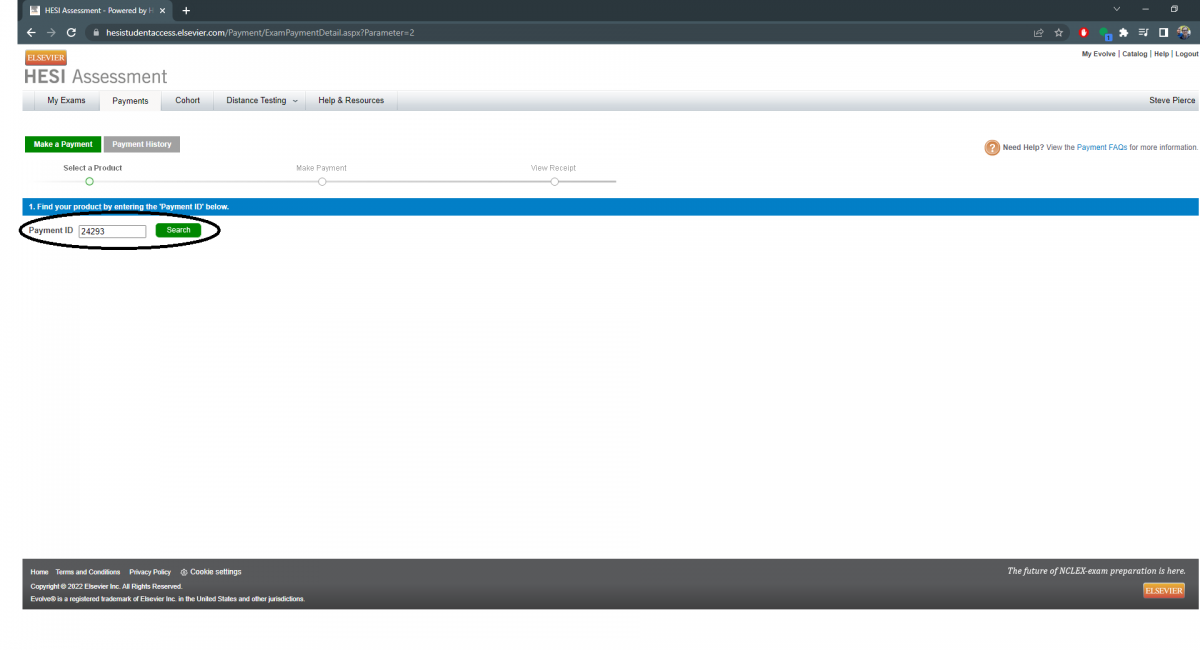Click the Need Help question mark icon

click(x=992, y=148)
